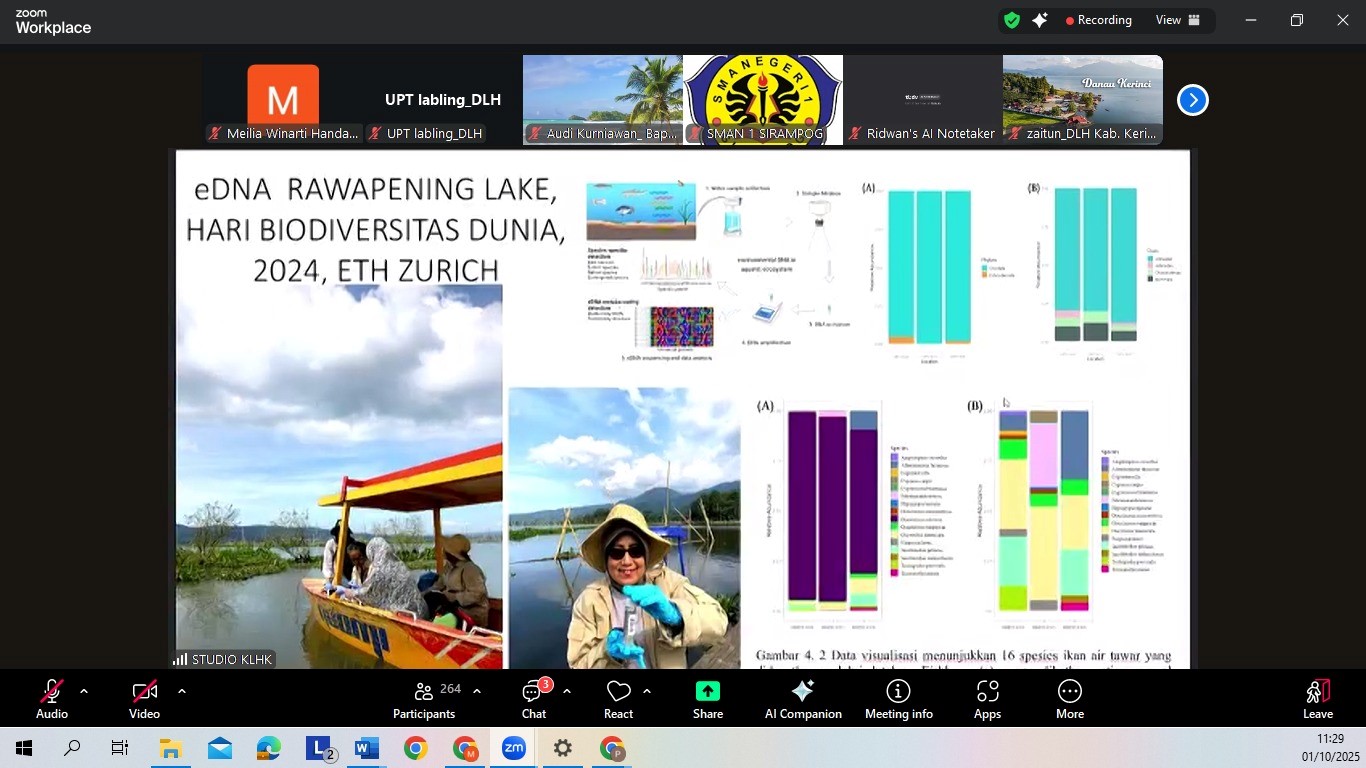Show Meeting info
The image size is (1366, 768).
(x=898, y=699)
